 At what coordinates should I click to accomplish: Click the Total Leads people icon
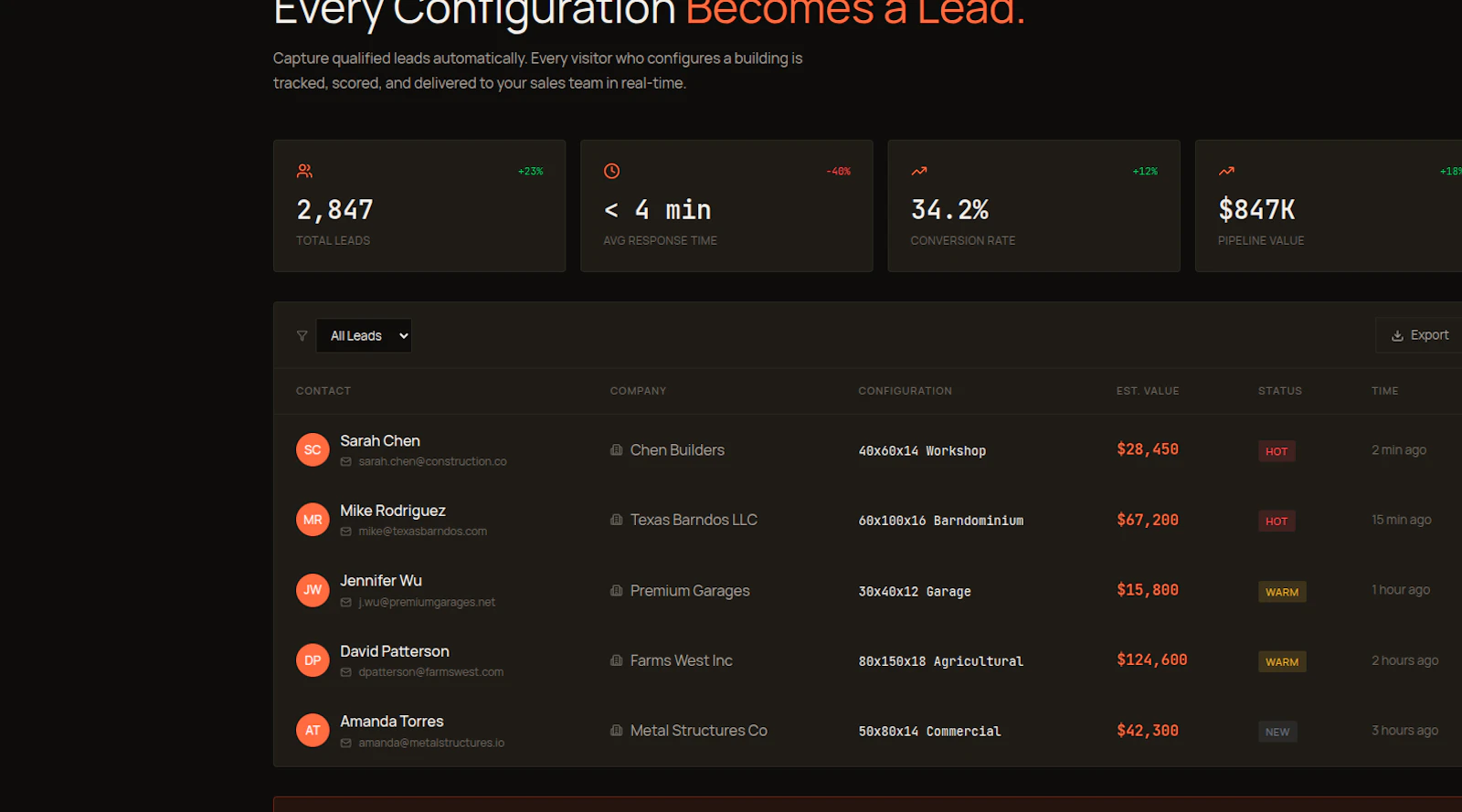304,171
